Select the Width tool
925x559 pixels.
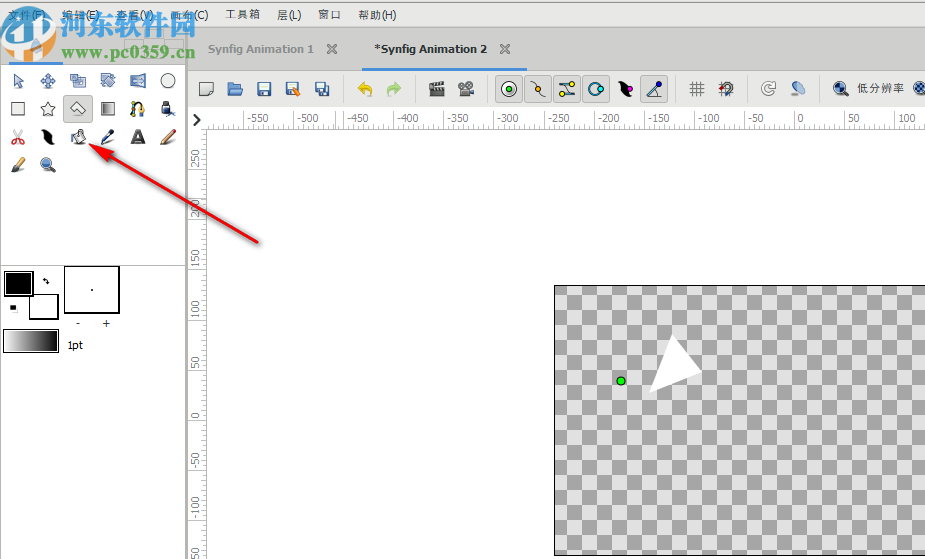pos(48,137)
